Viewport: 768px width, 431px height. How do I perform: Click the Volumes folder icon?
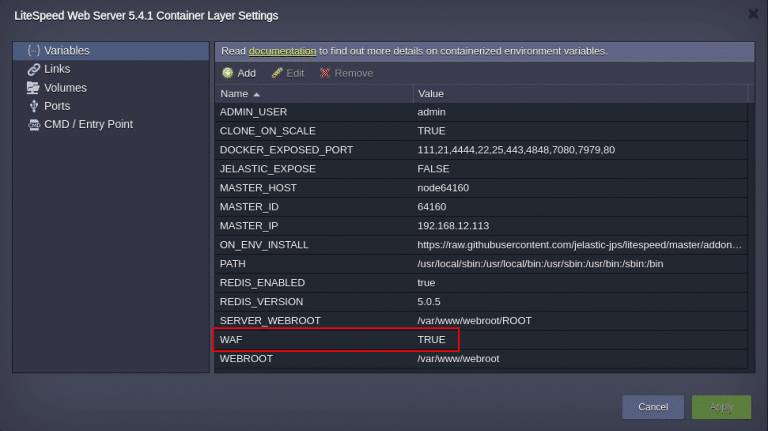(33, 88)
